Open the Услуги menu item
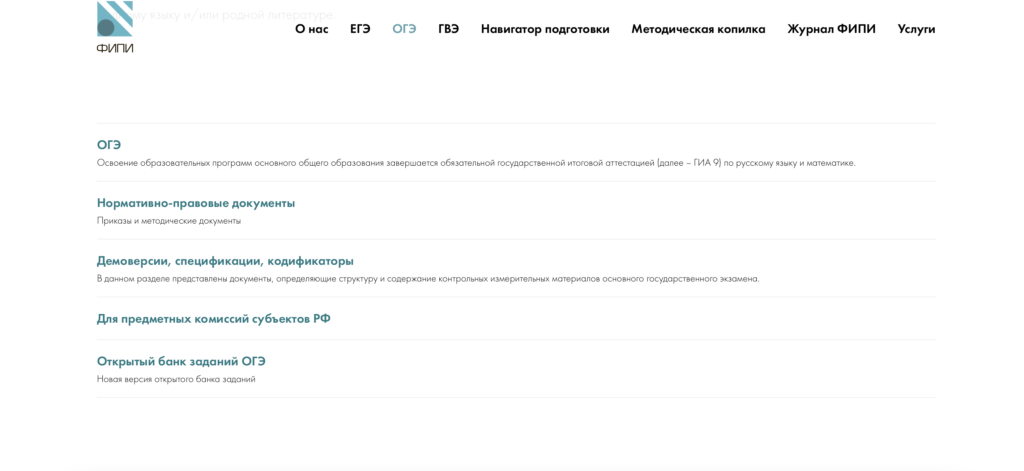This screenshot has height=471, width=1024. point(916,29)
